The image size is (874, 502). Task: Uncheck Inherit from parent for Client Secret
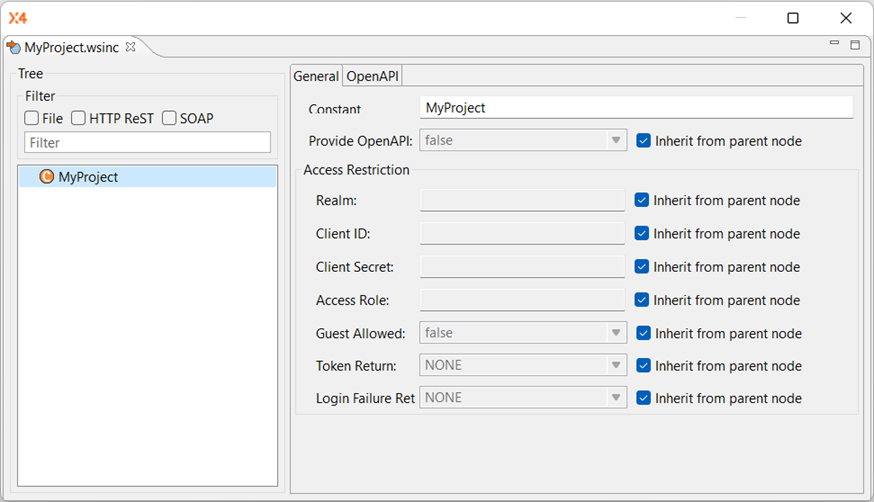[642, 267]
